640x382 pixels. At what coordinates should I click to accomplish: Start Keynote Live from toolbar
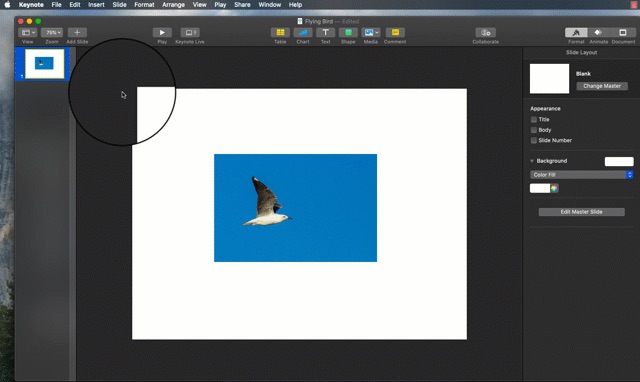pos(190,33)
